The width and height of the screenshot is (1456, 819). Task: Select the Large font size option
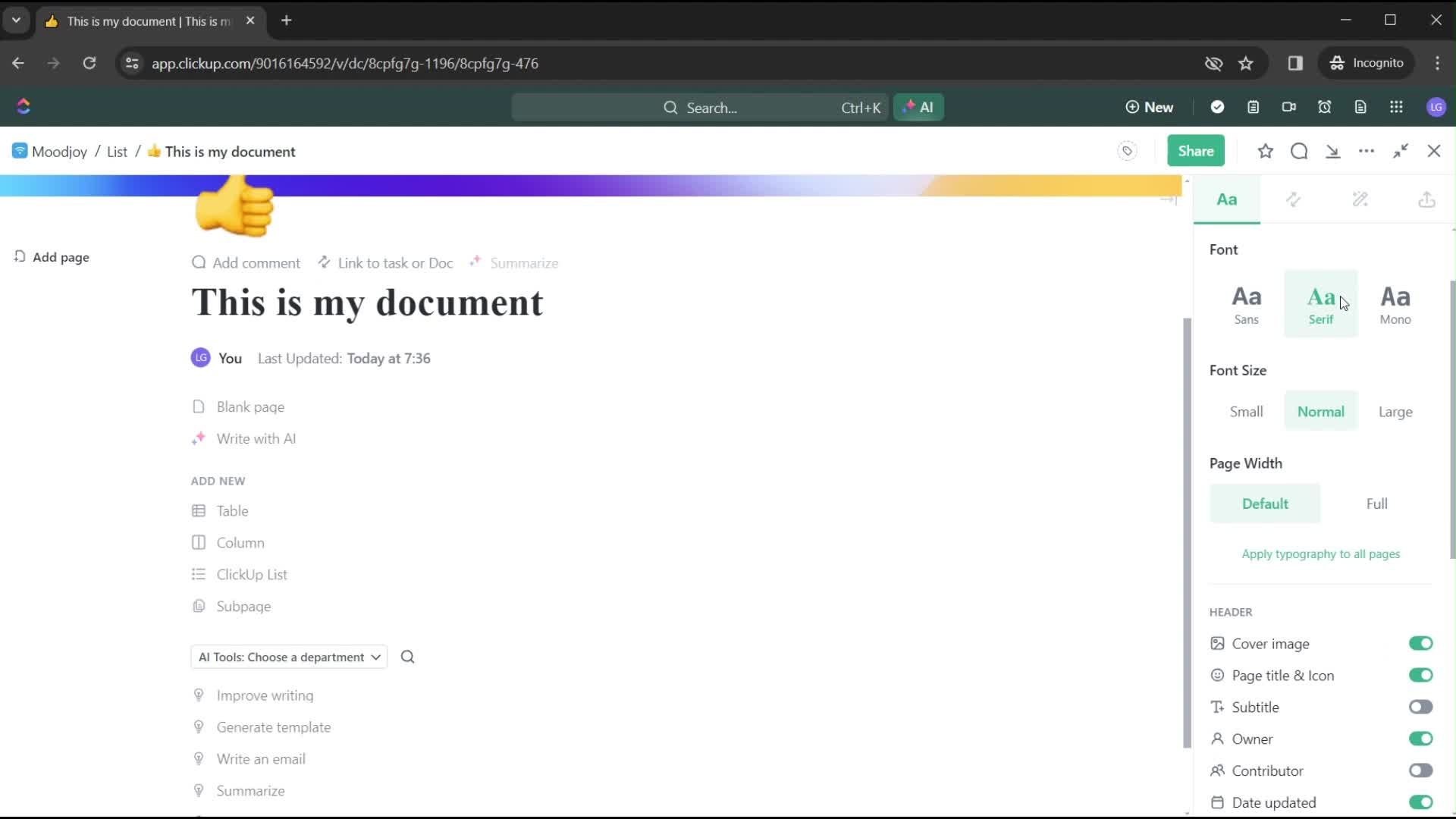(1395, 411)
